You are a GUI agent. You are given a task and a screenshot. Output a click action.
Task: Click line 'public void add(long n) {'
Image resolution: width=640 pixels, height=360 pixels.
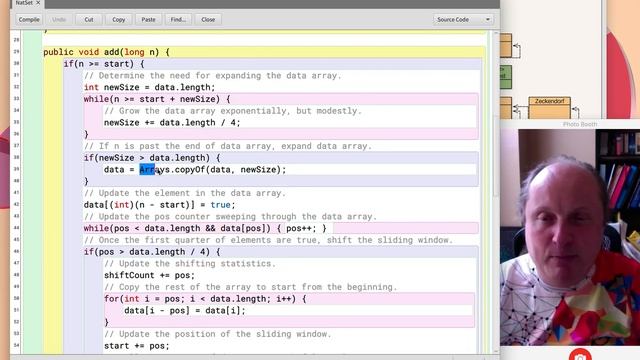click(106, 52)
